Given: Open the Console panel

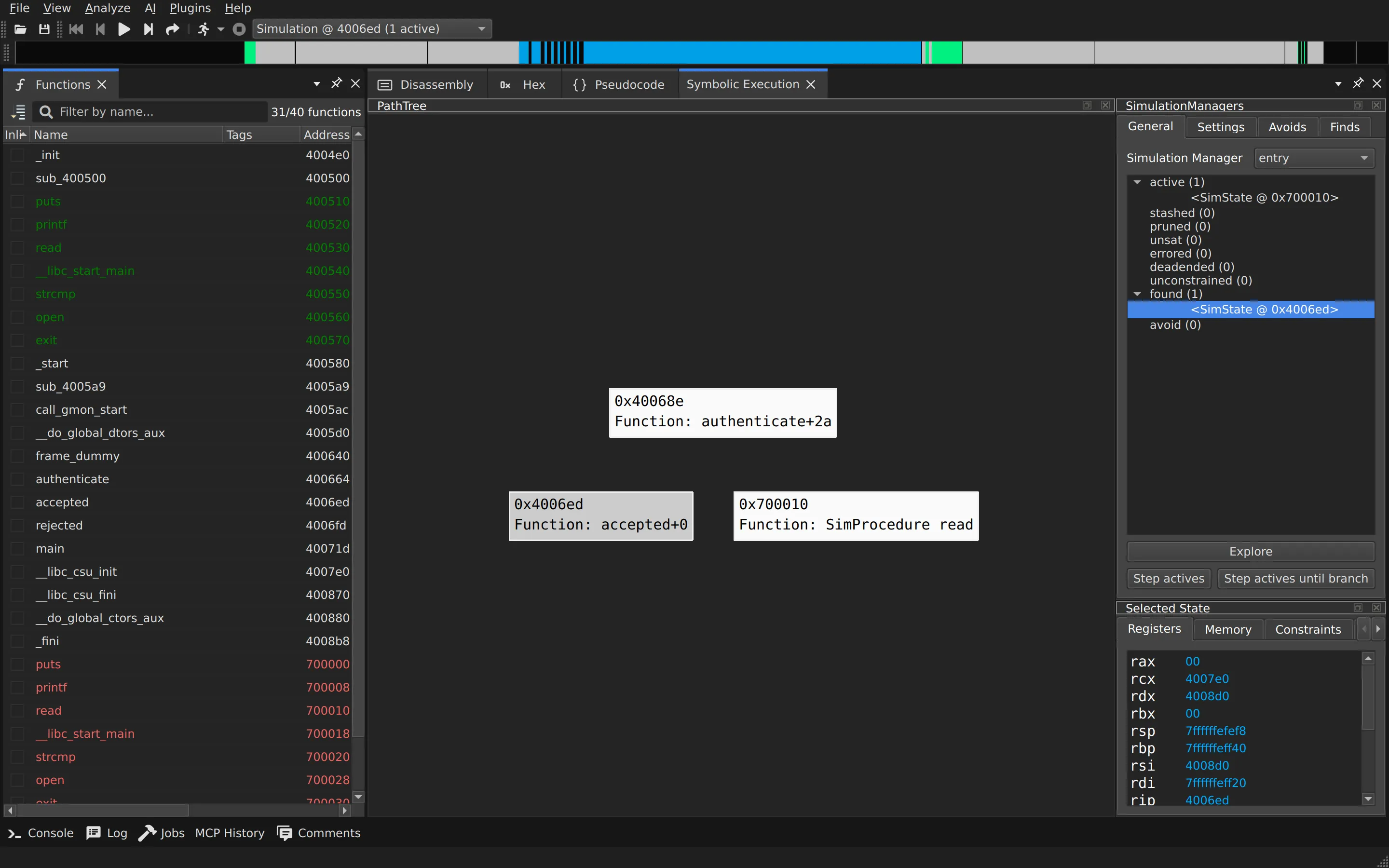Looking at the screenshot, I should tap(40, 833).
